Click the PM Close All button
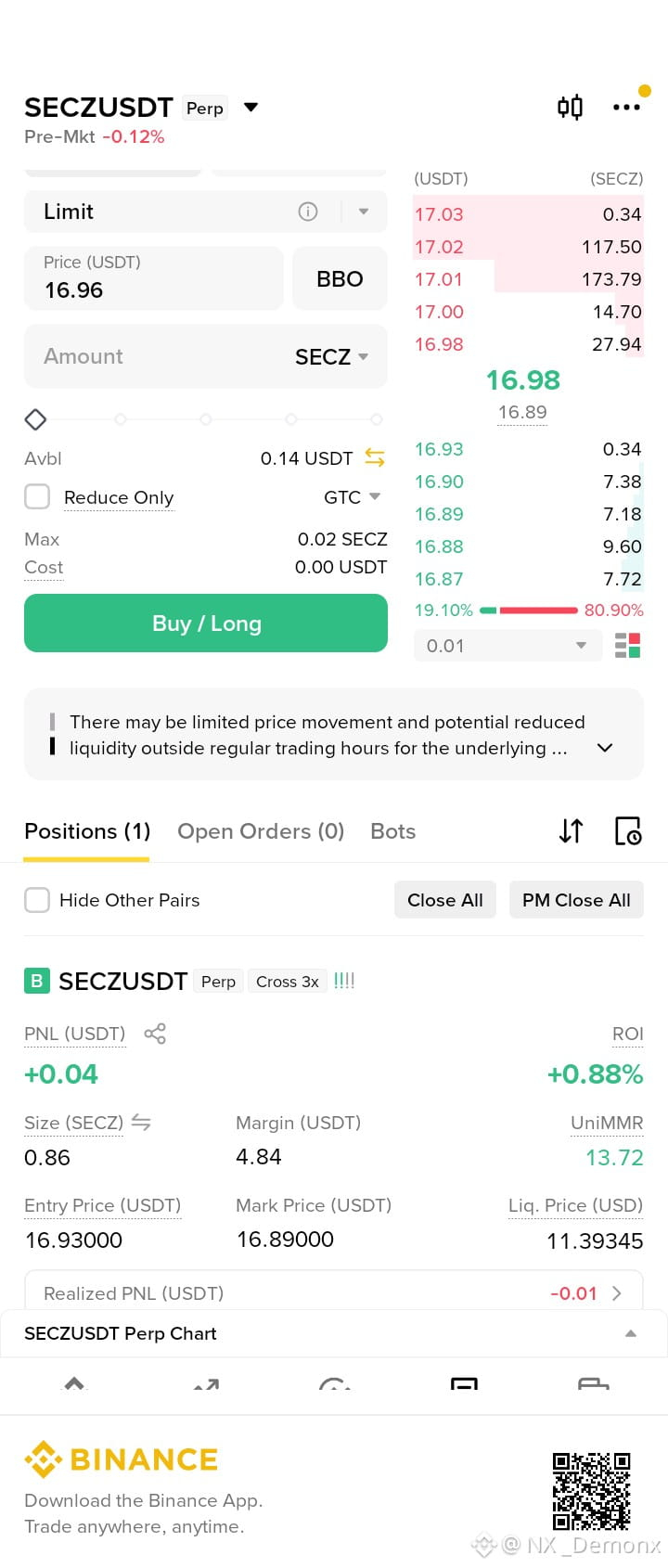The image size is (668, 1568). (x=576, y=900)
